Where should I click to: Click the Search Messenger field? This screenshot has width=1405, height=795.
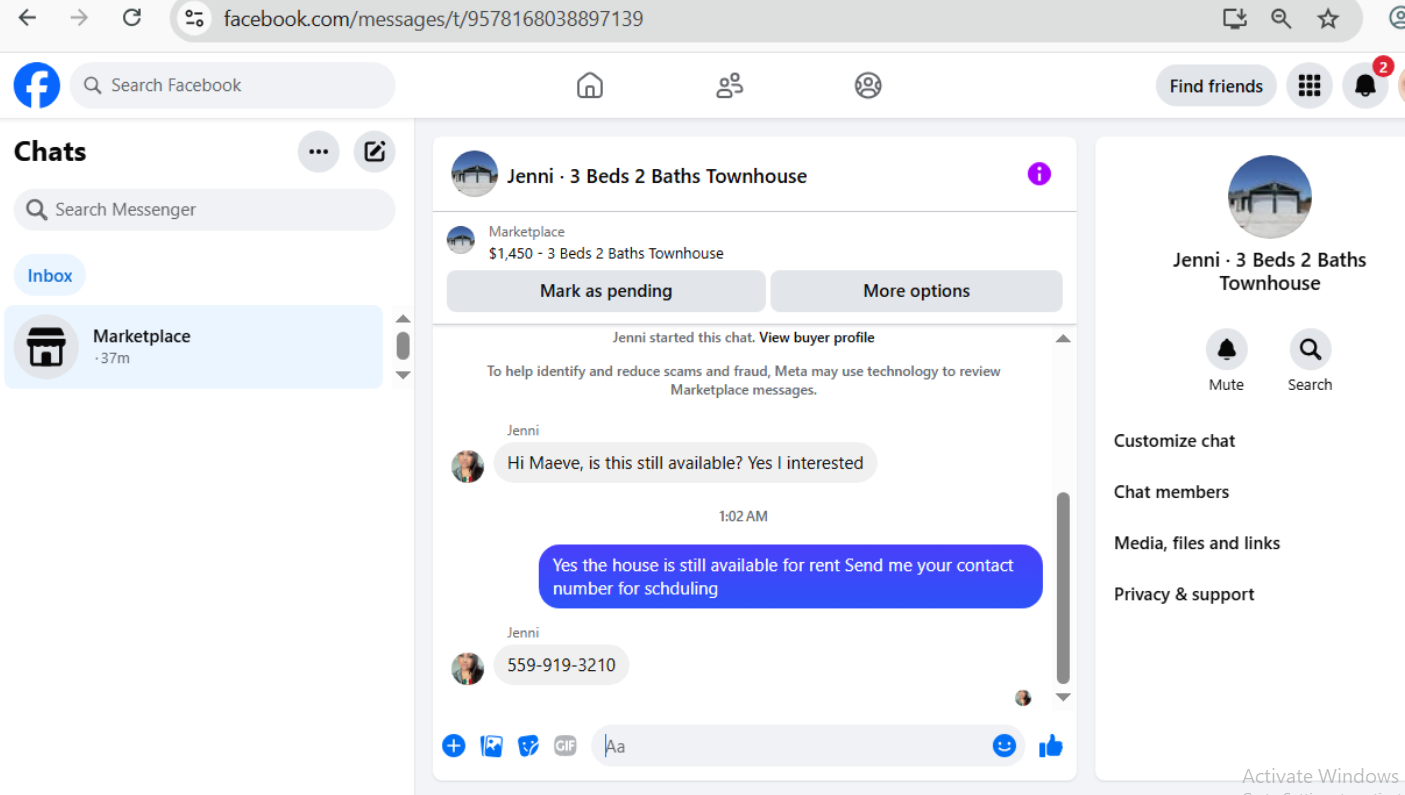point(205,209)
